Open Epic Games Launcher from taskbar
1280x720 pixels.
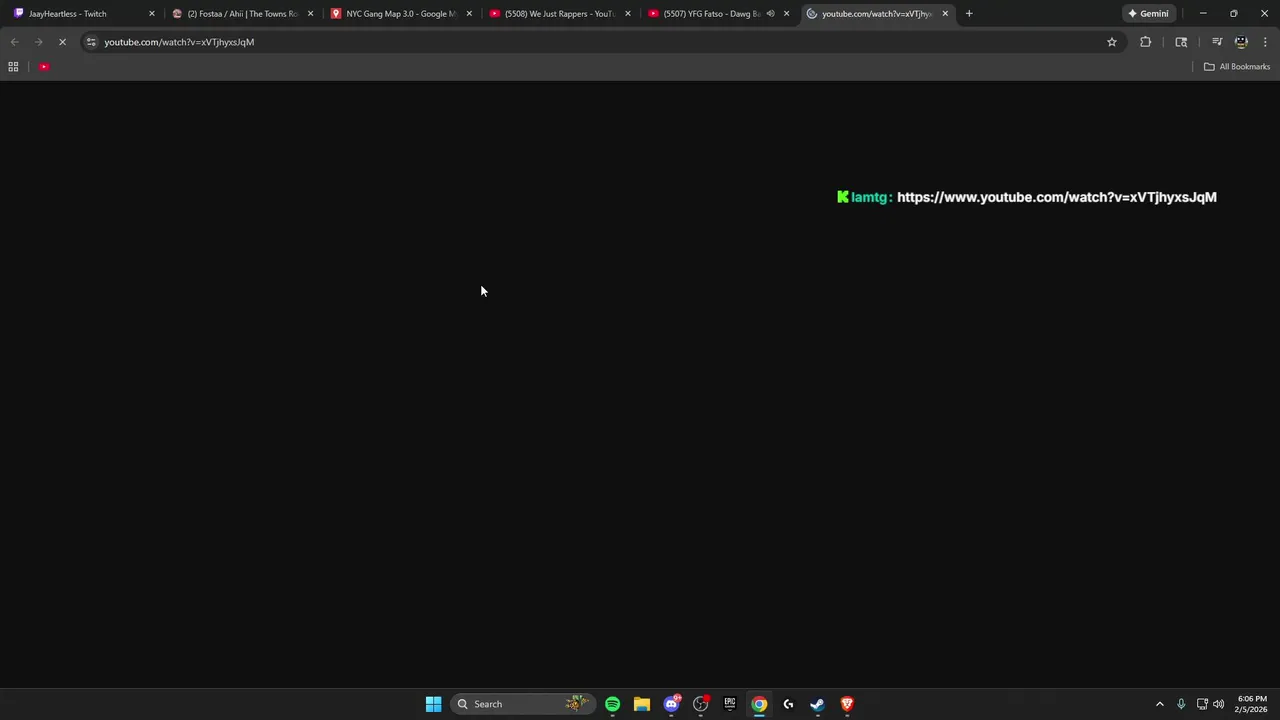730,704
